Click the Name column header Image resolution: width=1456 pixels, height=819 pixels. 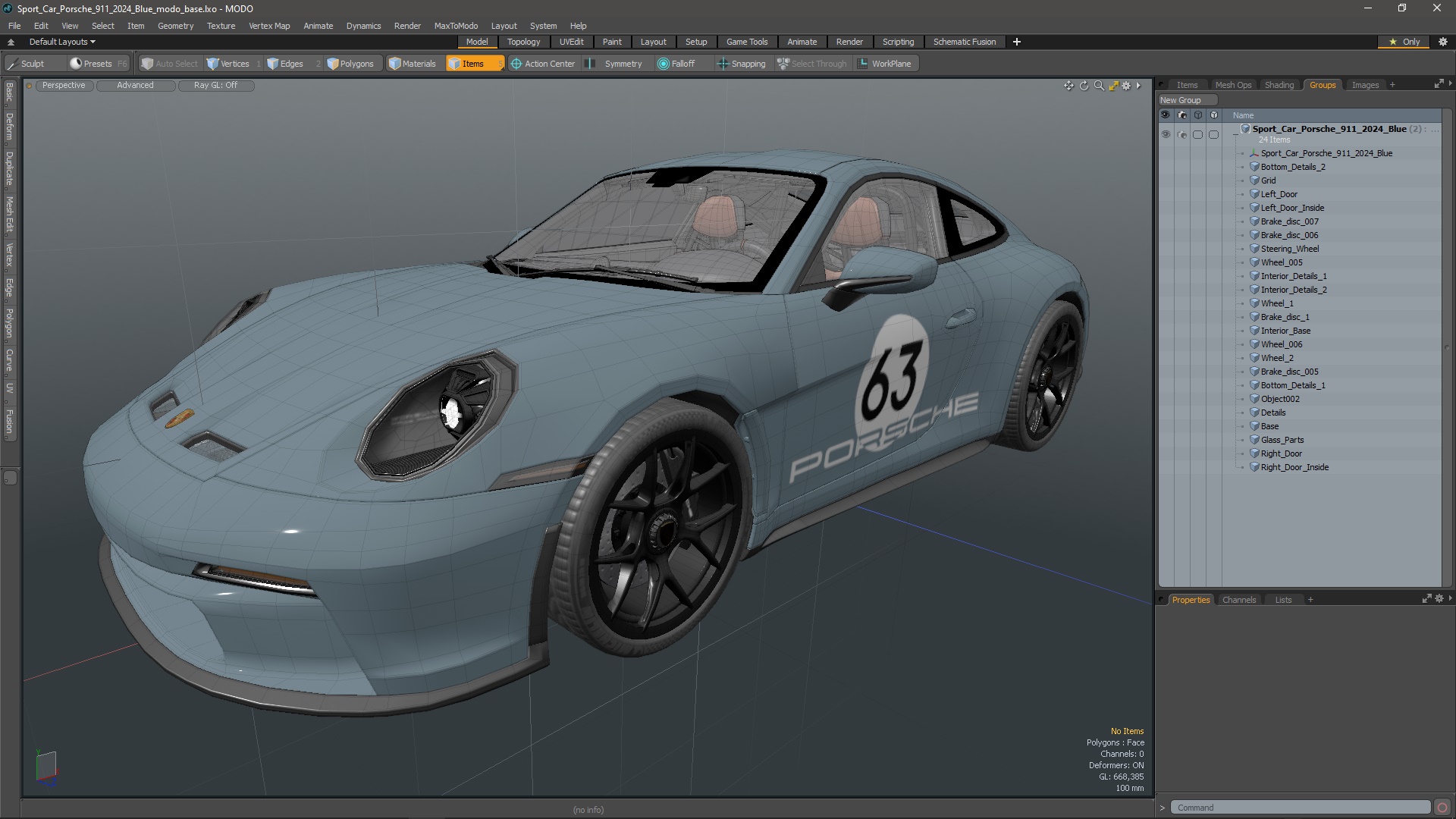tap(1243, 115)
